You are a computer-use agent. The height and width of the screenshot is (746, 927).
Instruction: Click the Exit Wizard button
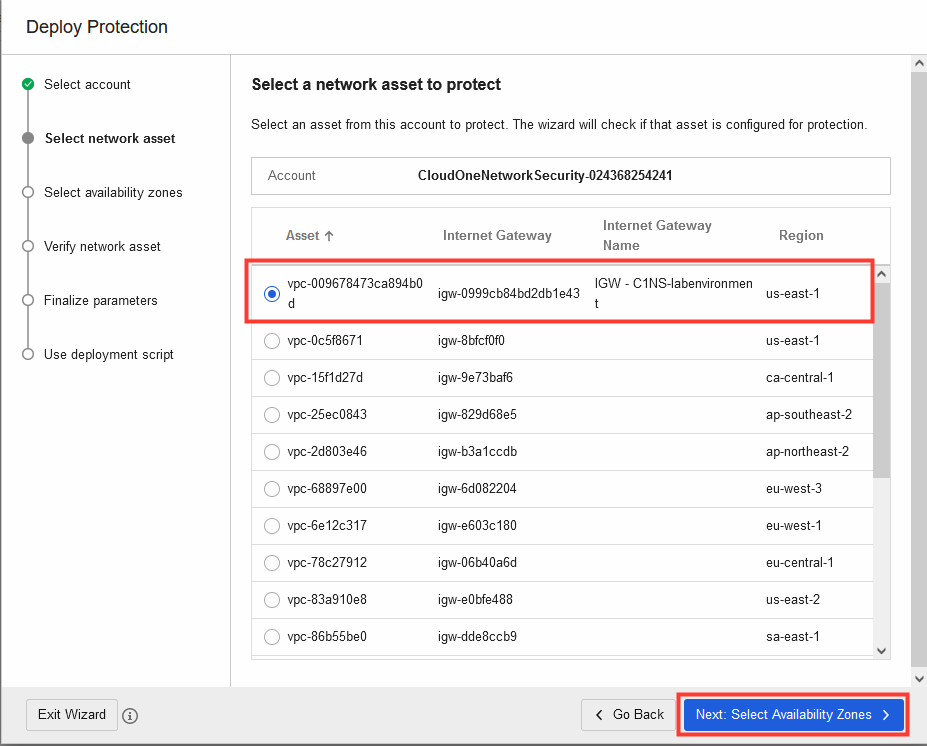72,715
